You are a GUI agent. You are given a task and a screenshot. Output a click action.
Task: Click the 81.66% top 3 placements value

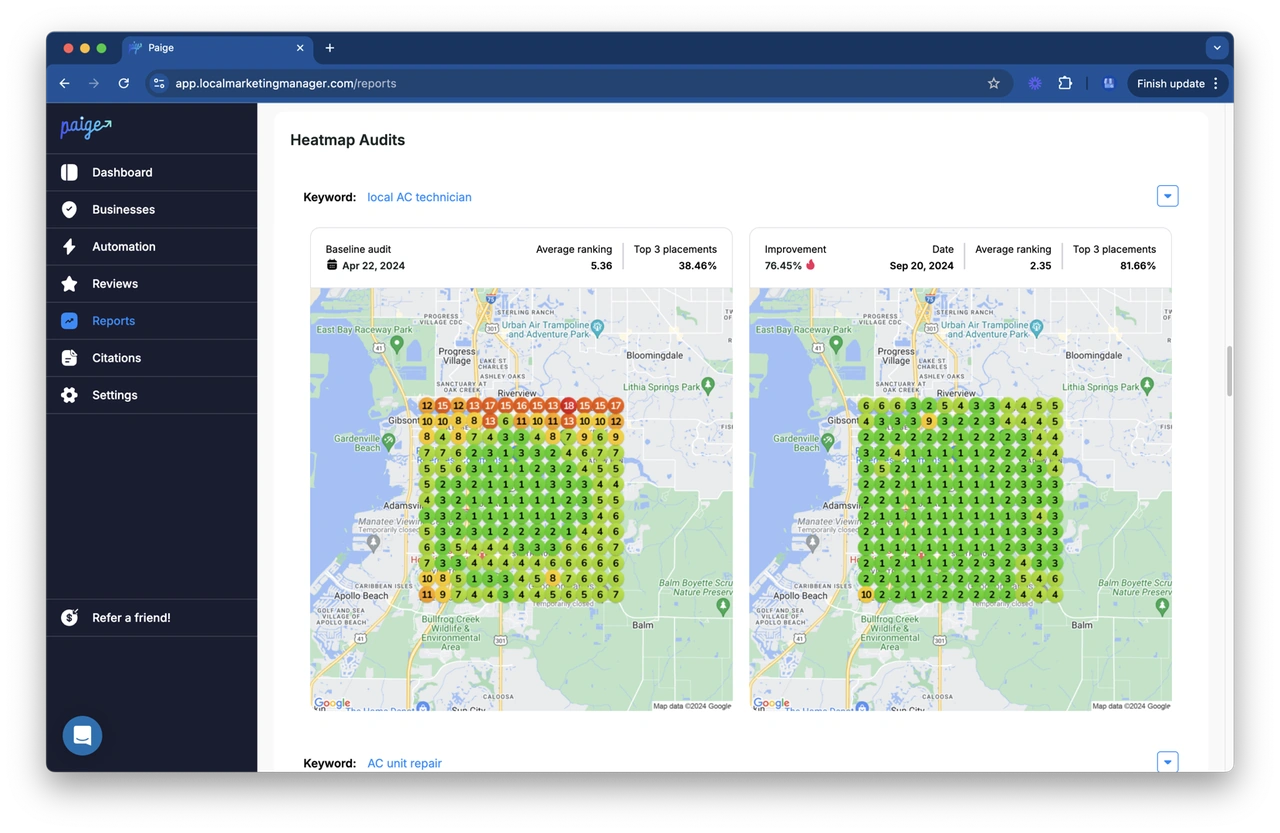[x=1137, y=266]
